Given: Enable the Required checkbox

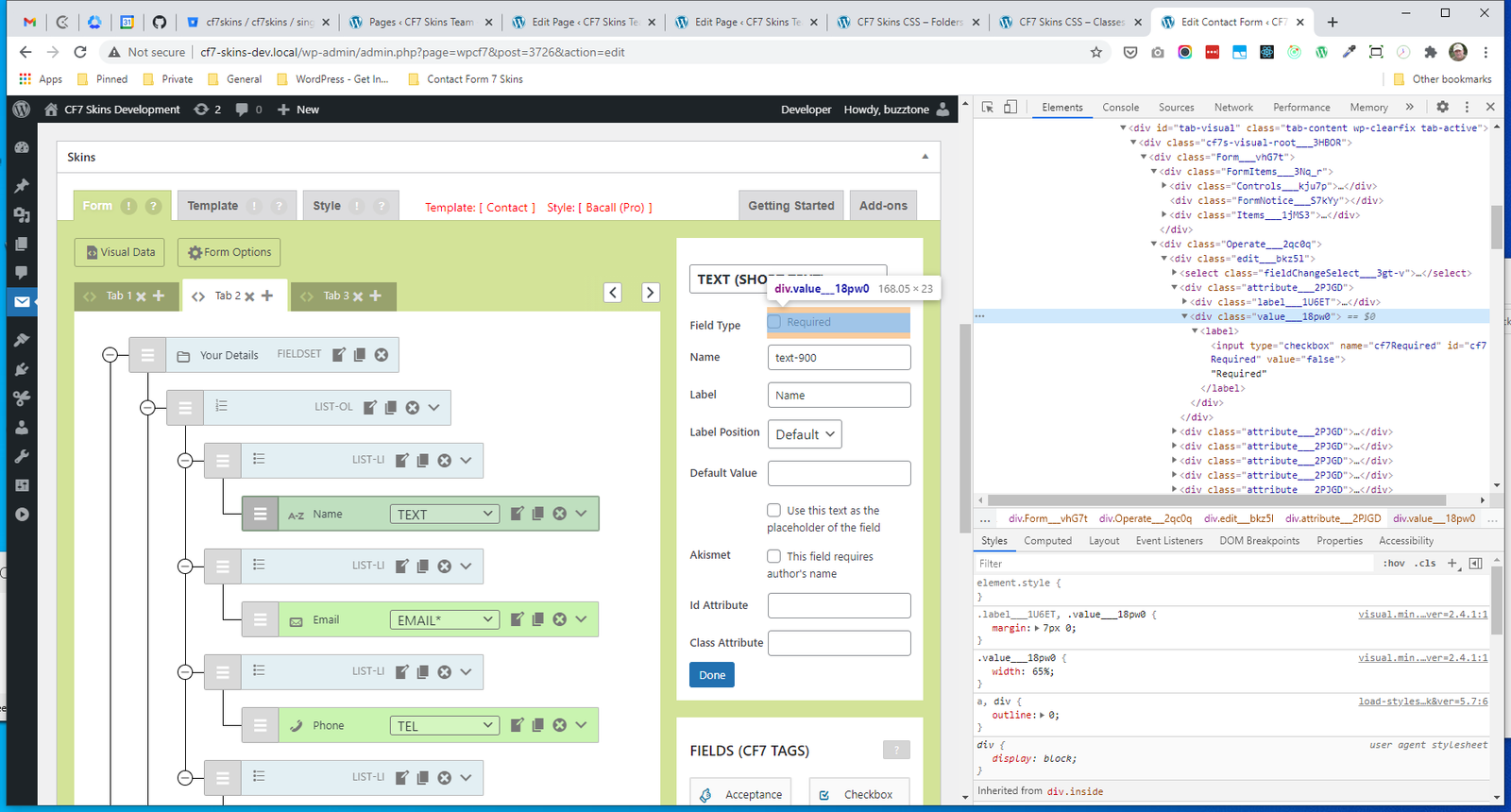Looking at the screenshot, I should click(774, 322).
